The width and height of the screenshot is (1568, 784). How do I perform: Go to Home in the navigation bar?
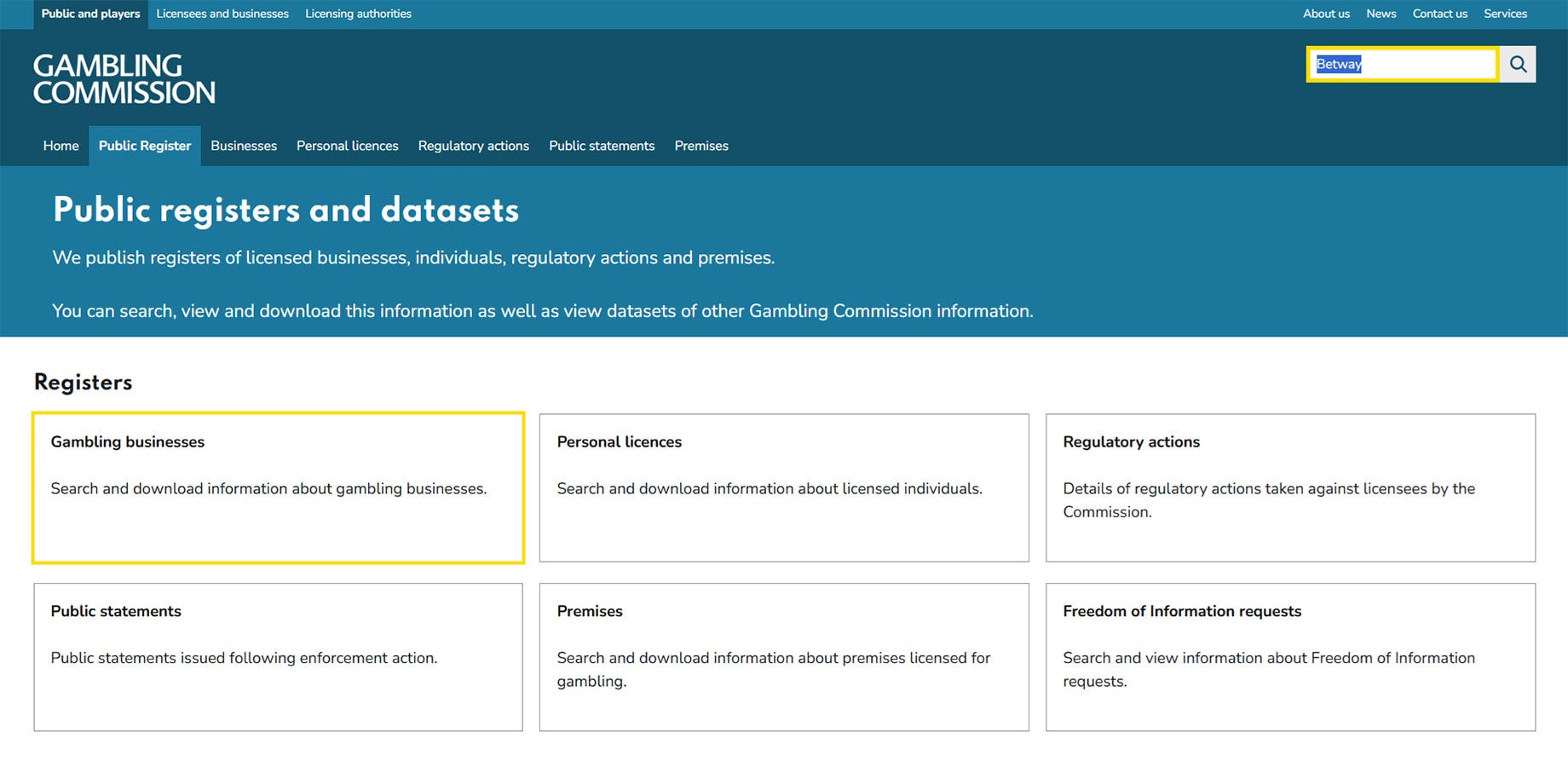61,146
